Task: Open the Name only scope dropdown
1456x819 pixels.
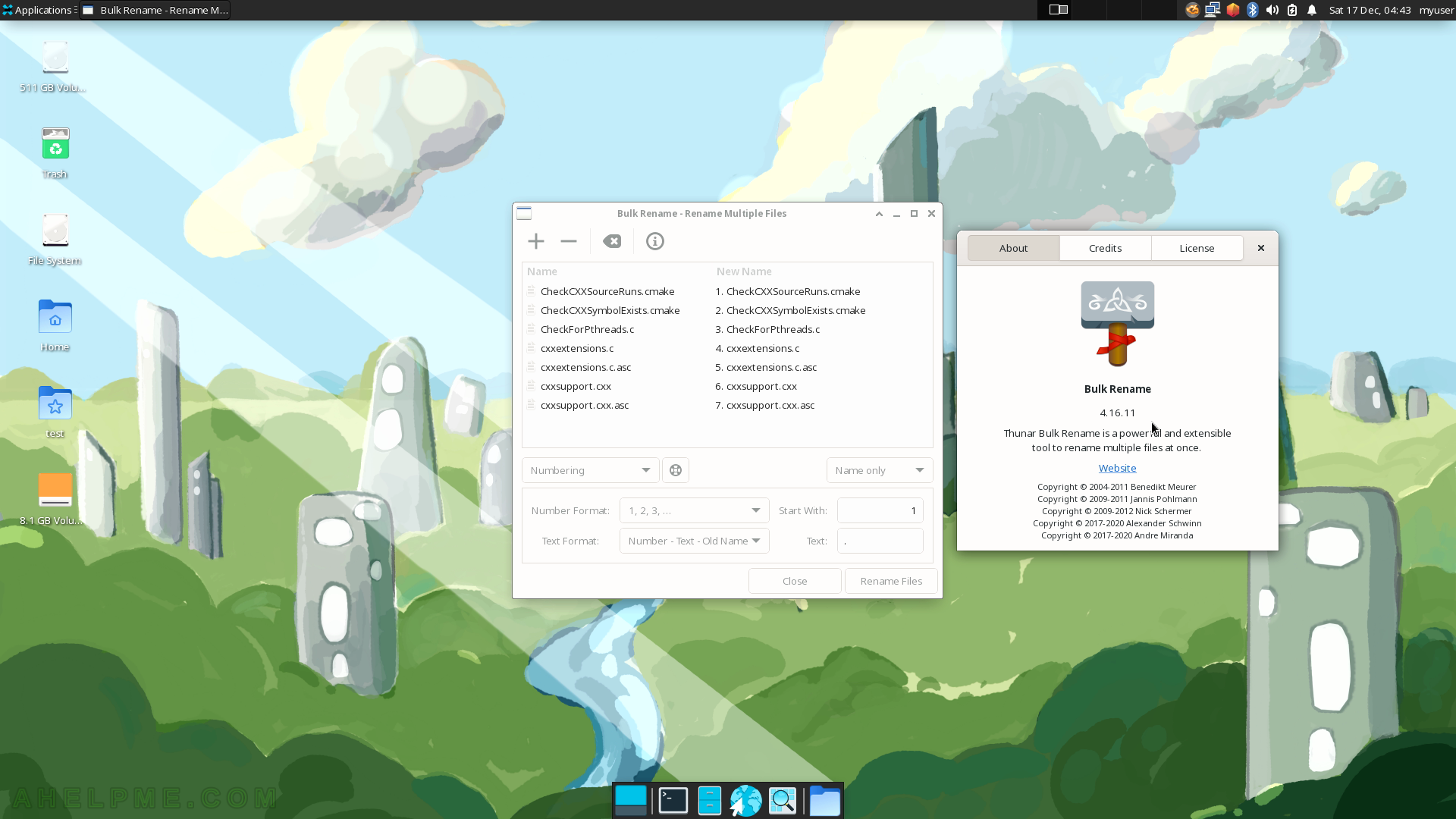Action: tap(880, 470)
